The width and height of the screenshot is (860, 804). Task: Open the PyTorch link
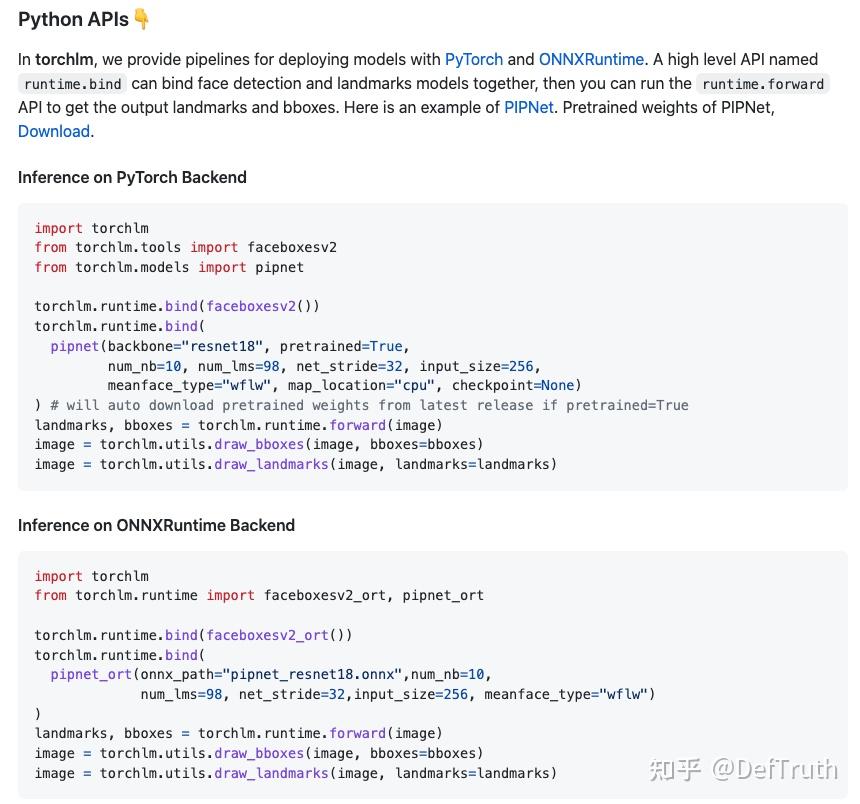click(474, 59)
